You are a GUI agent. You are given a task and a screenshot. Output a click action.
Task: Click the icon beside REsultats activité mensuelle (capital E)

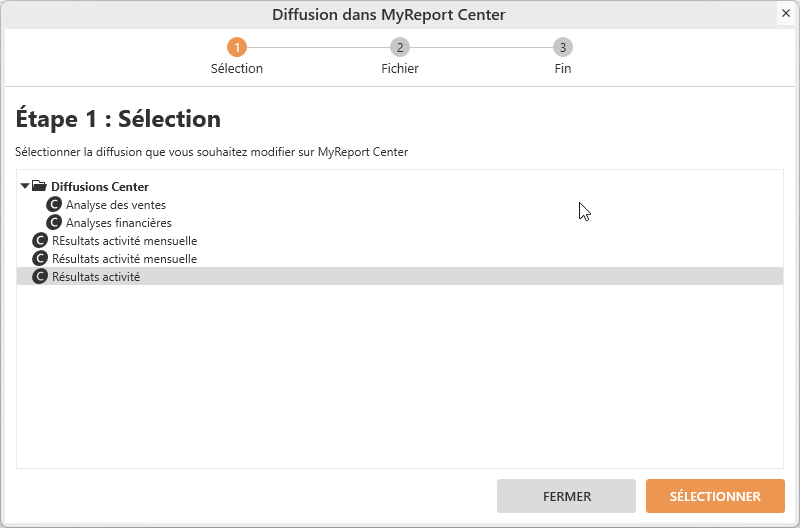(40, 241)
